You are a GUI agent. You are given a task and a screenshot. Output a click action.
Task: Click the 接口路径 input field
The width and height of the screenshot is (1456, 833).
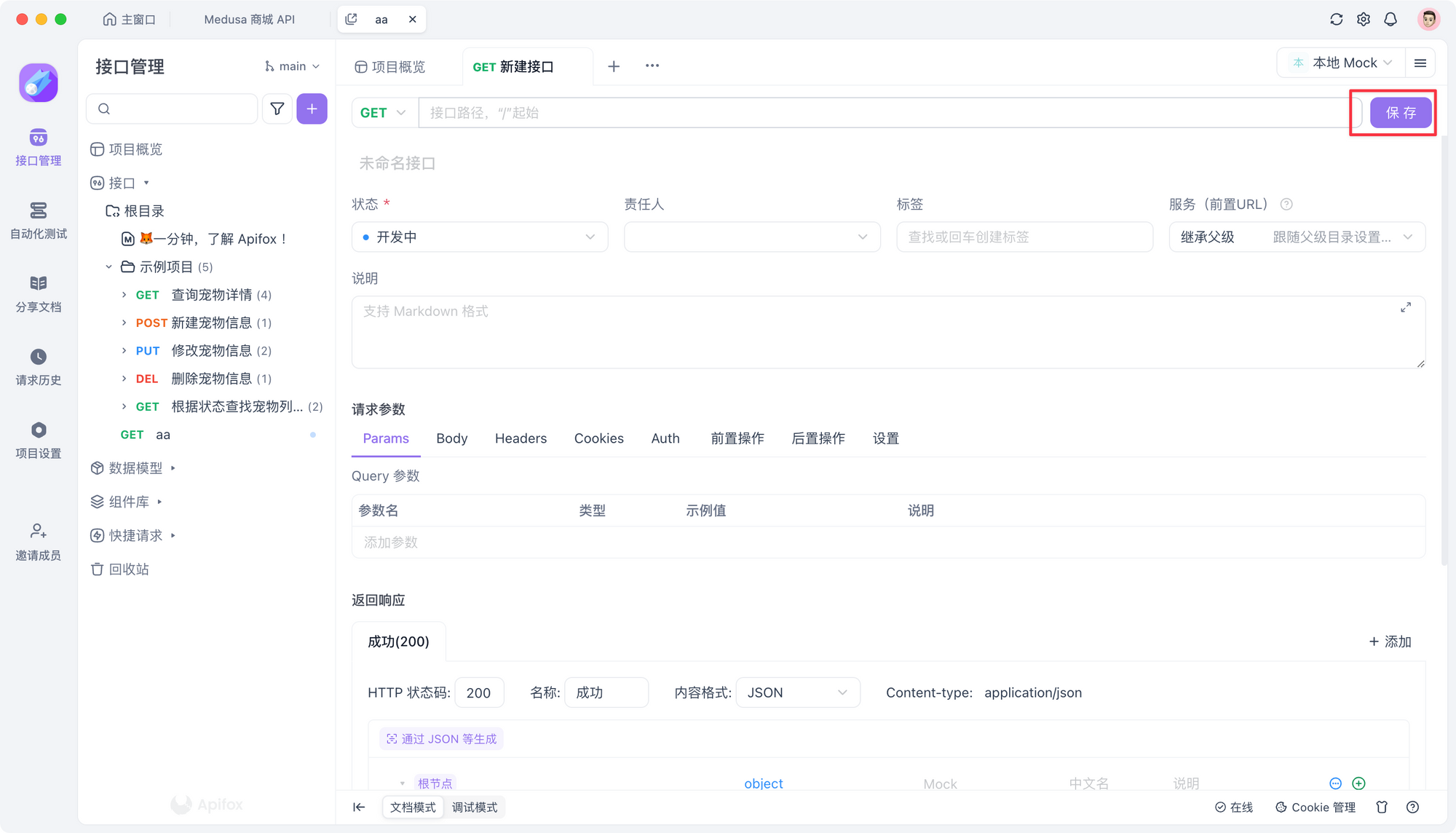(890, 113)
